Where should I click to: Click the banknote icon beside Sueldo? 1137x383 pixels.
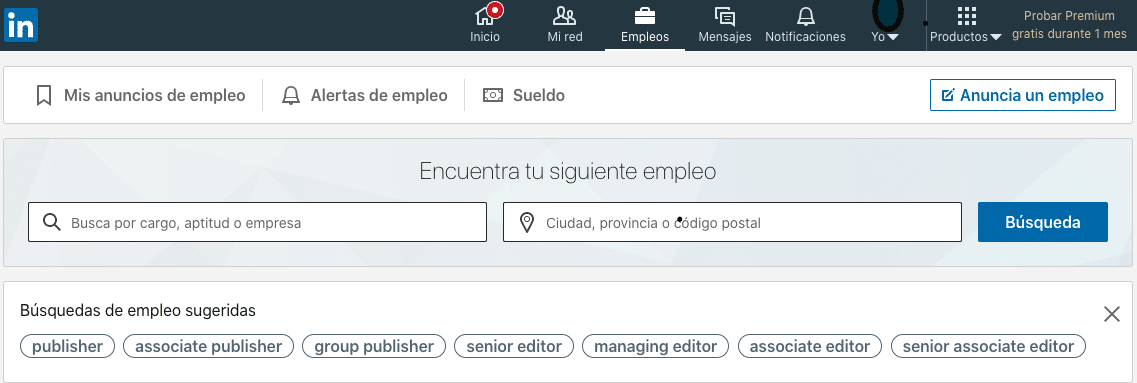(x=493, y=95)
